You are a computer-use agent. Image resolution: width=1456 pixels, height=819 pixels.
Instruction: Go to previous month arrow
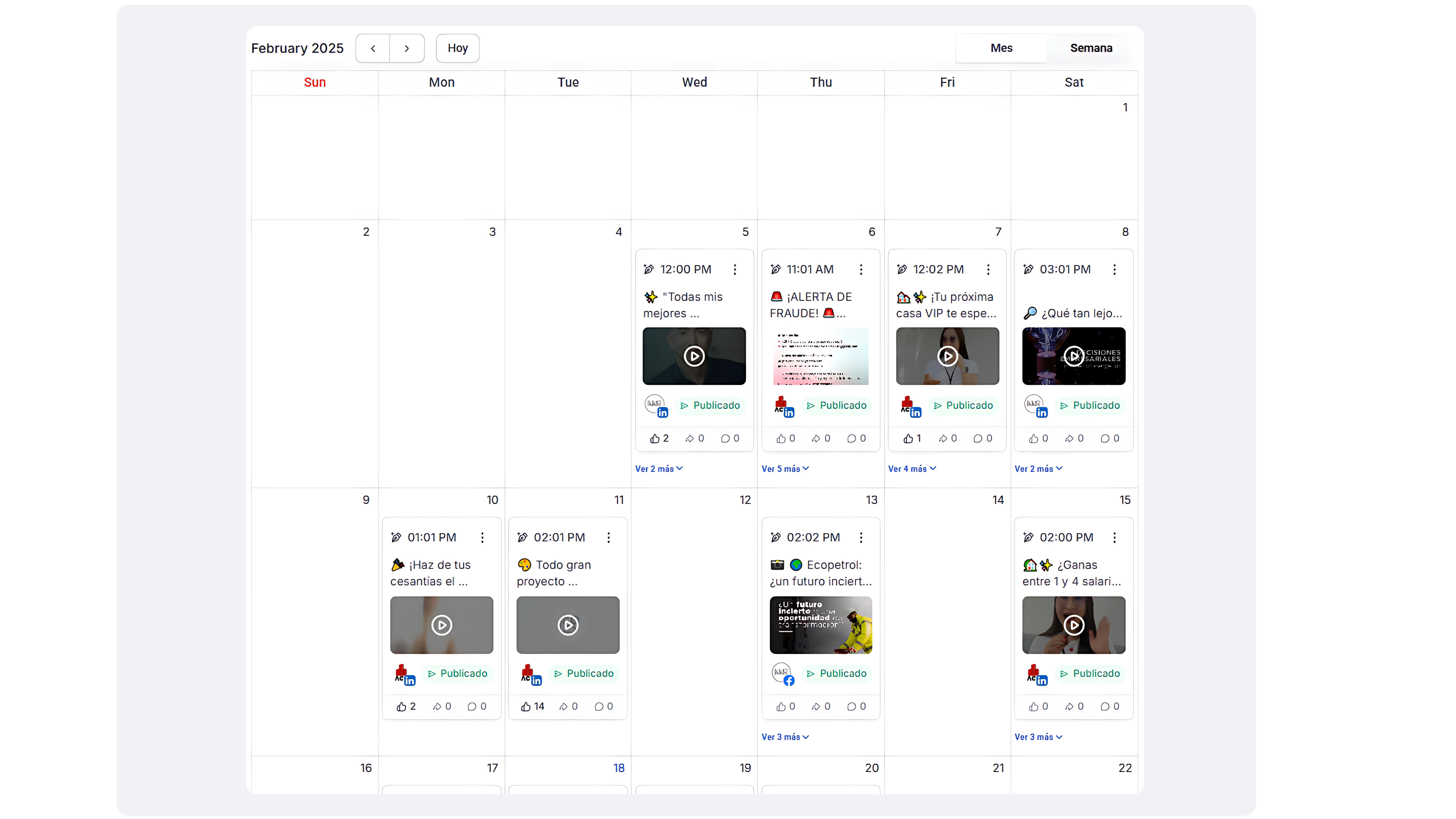click(x=373, y=48)
